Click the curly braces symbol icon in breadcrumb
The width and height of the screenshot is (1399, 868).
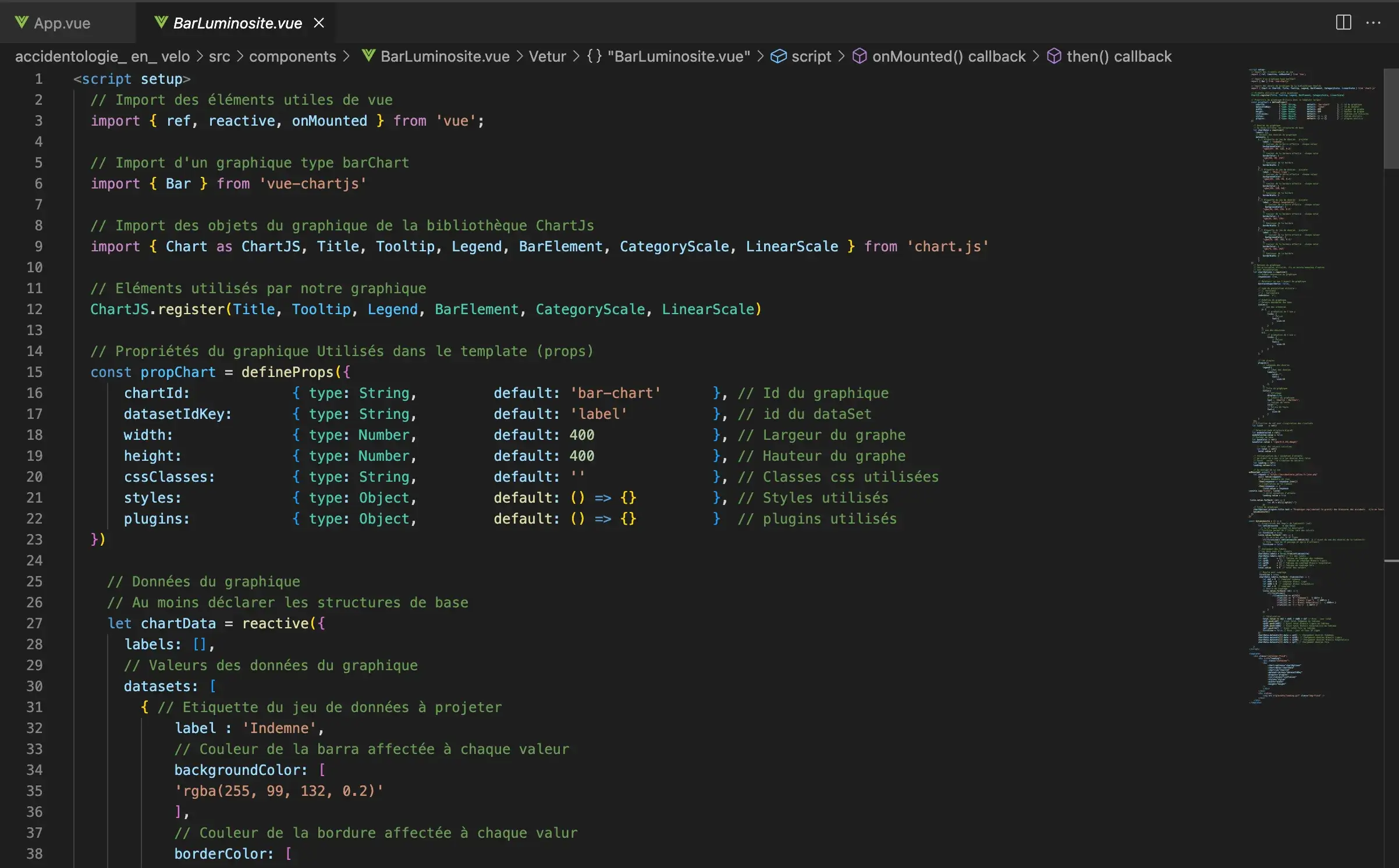pos(593,56)
